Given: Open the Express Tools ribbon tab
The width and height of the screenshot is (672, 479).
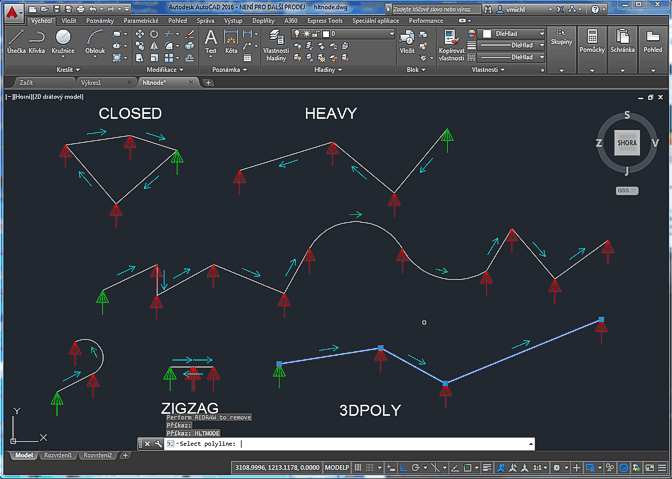Looking at the screenshot, I should pyautogui.click(x=325, y=21).
